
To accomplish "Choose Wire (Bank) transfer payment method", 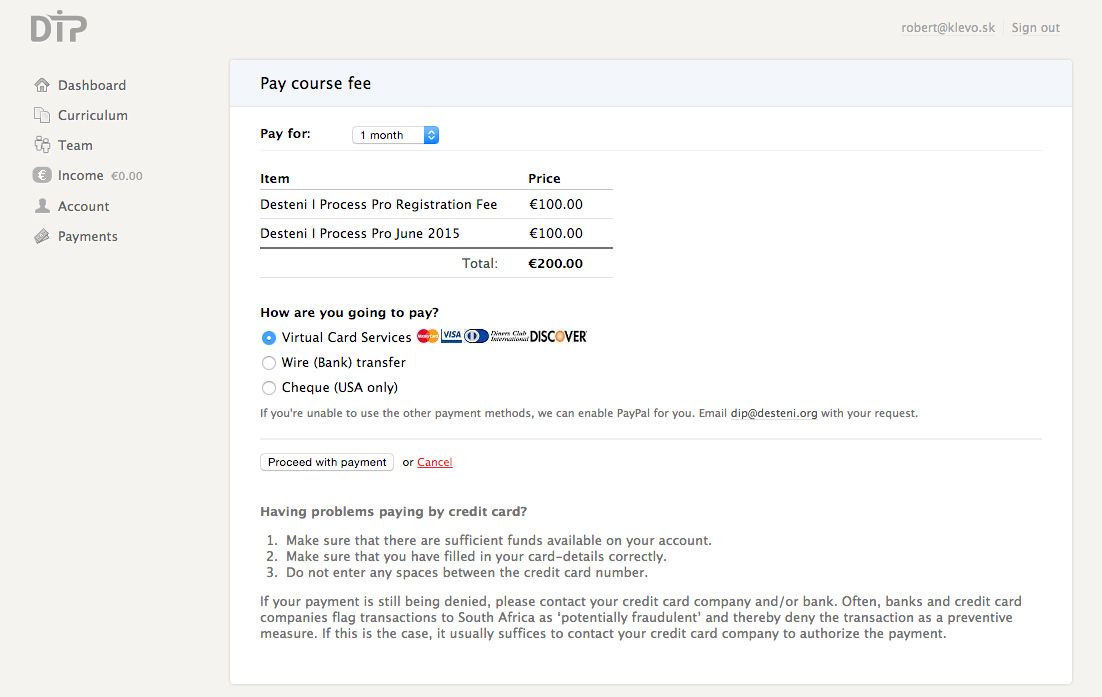I will click(268, 362).
